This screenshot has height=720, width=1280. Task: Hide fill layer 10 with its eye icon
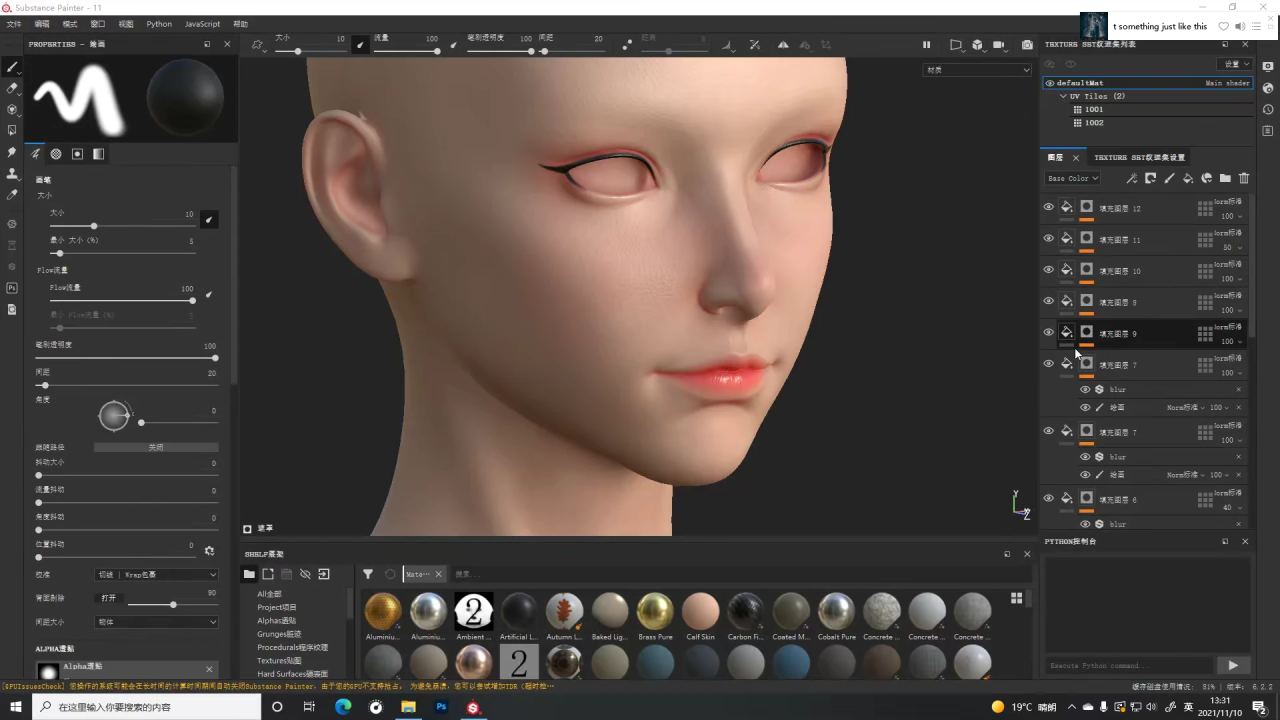point(1048,269)
